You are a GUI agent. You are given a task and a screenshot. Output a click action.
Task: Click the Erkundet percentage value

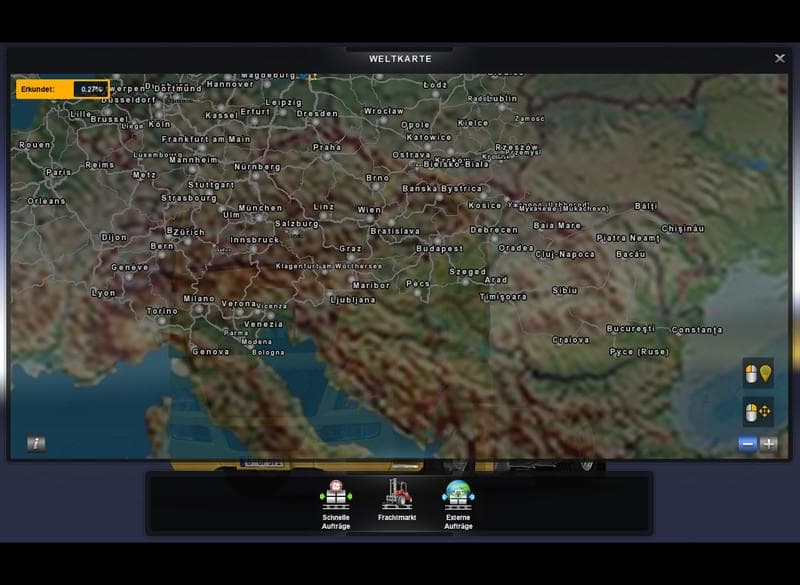coord(91,89)
